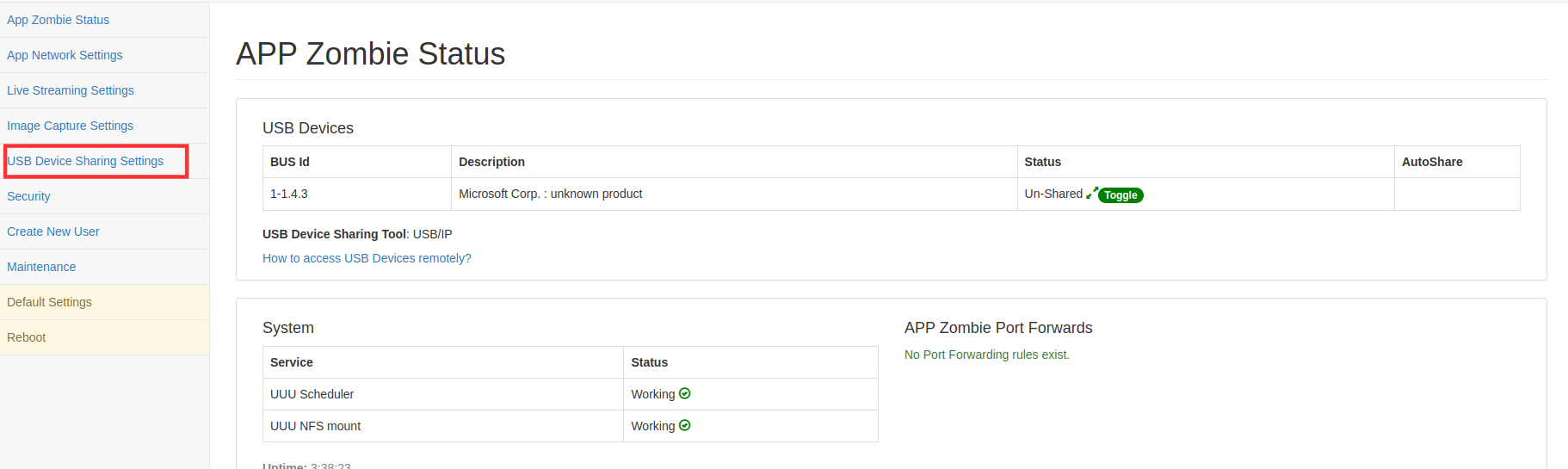The width and height of the screenshot is (1568, 469).
Task: Open App Zombie Status page
Action: click(x=58, y=20)
